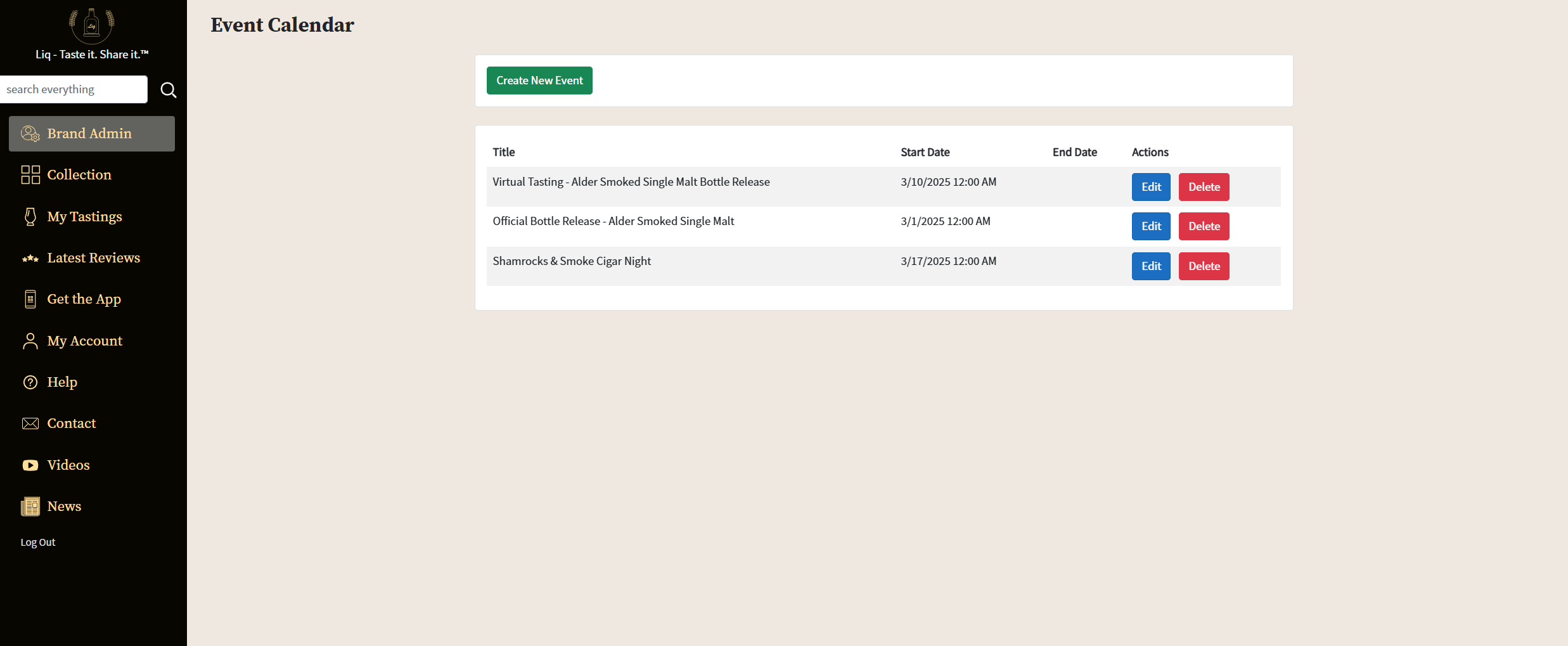Click the My Tastings glass icon
Viewport: 1568px width, 646px height.
coord(30,217)
